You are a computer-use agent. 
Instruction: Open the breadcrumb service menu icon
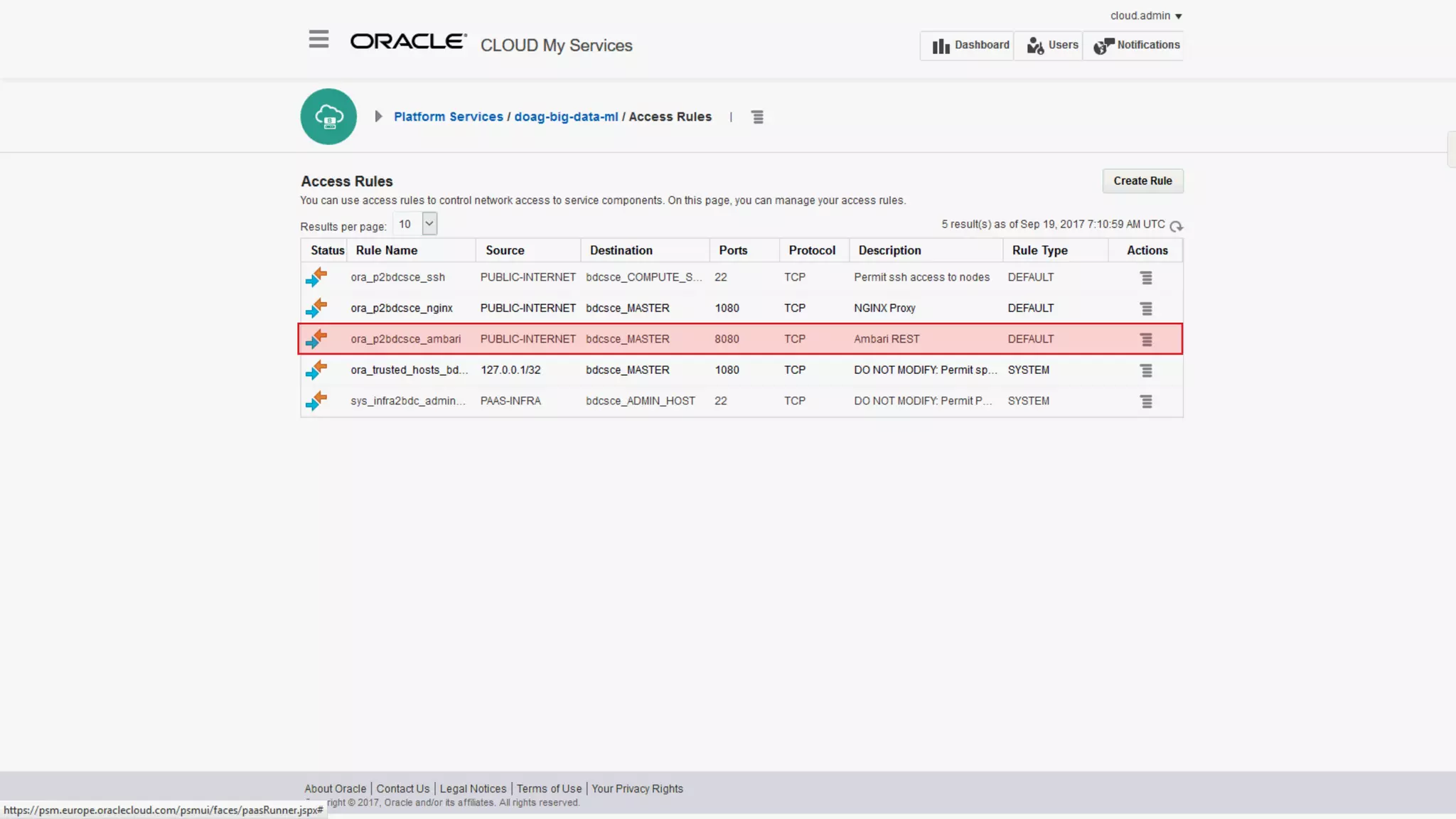click(x=757, y=117)
